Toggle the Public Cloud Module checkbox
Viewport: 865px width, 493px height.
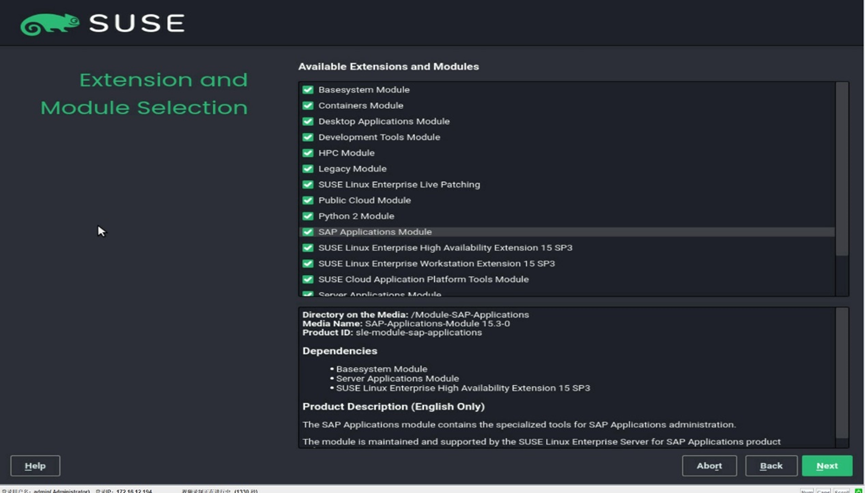click(308, 200)
